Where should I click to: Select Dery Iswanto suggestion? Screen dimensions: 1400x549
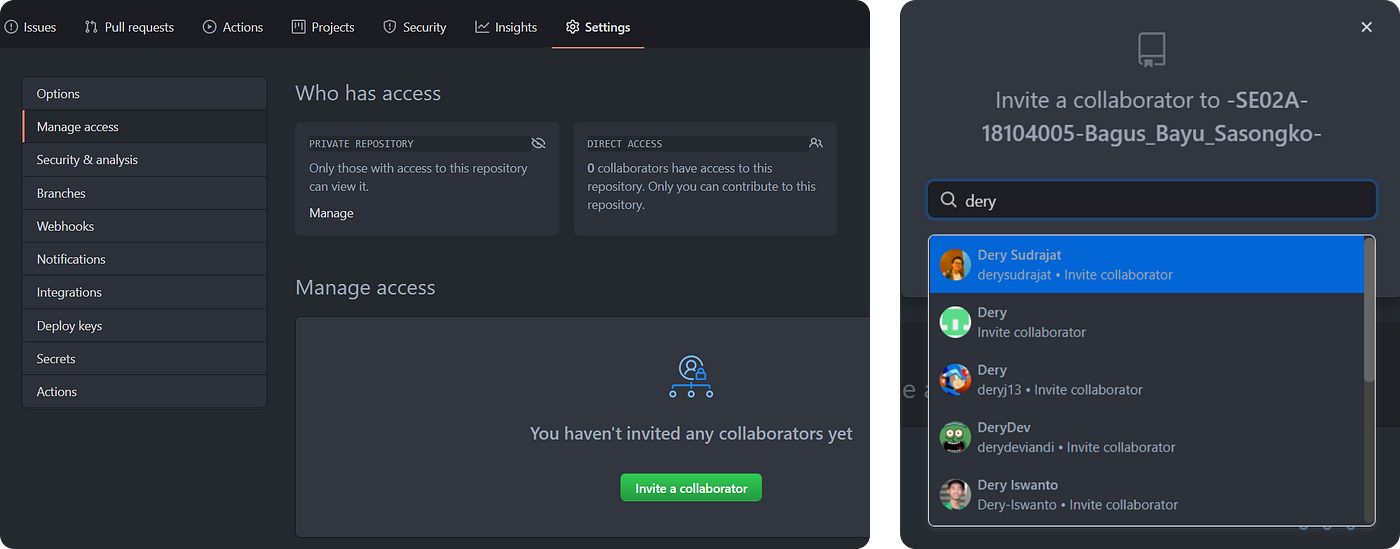coord(1146,495)
